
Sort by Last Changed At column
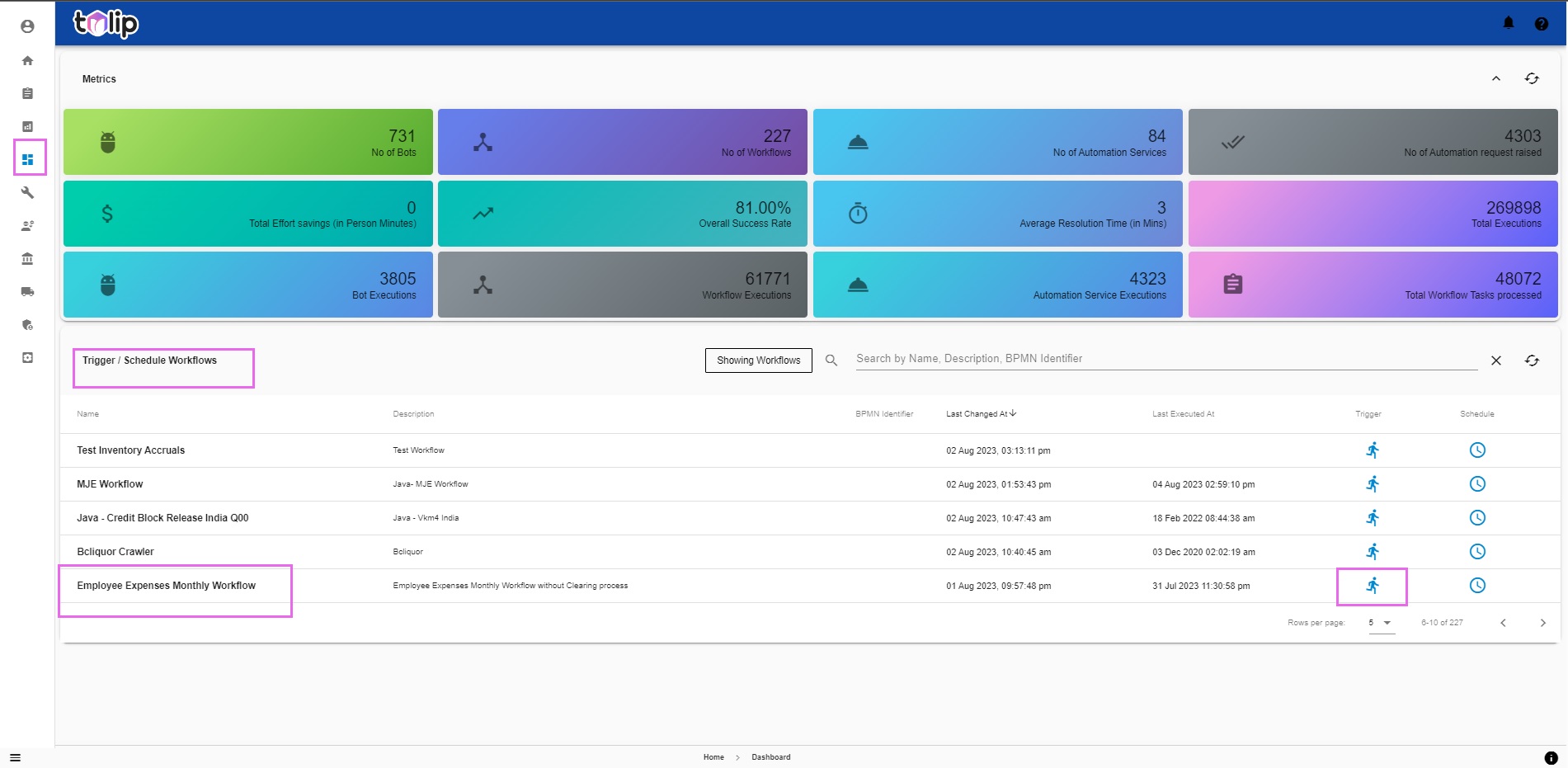982,414
